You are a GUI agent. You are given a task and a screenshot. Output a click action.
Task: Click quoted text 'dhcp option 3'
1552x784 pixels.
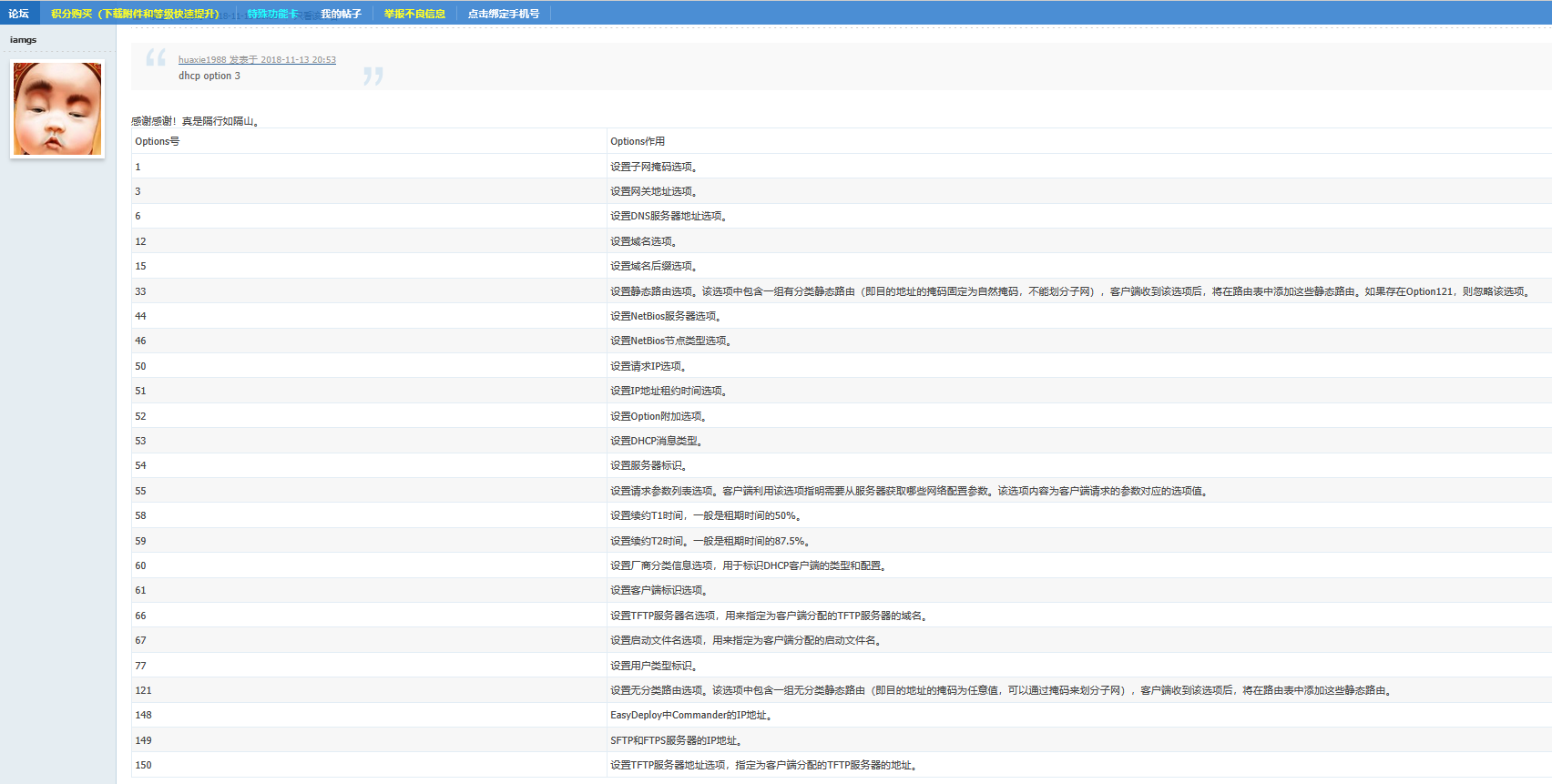tap(209, 76)
